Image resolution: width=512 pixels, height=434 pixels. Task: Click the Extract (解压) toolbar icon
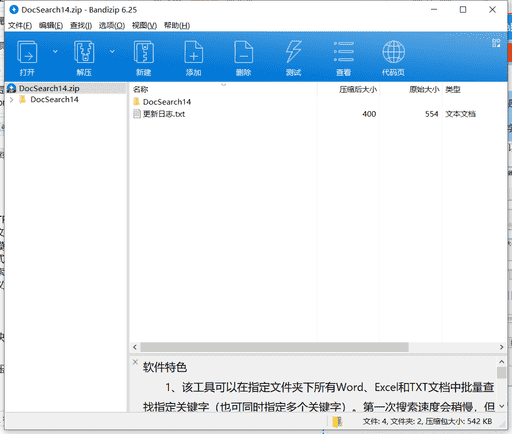tap(84, 52)
